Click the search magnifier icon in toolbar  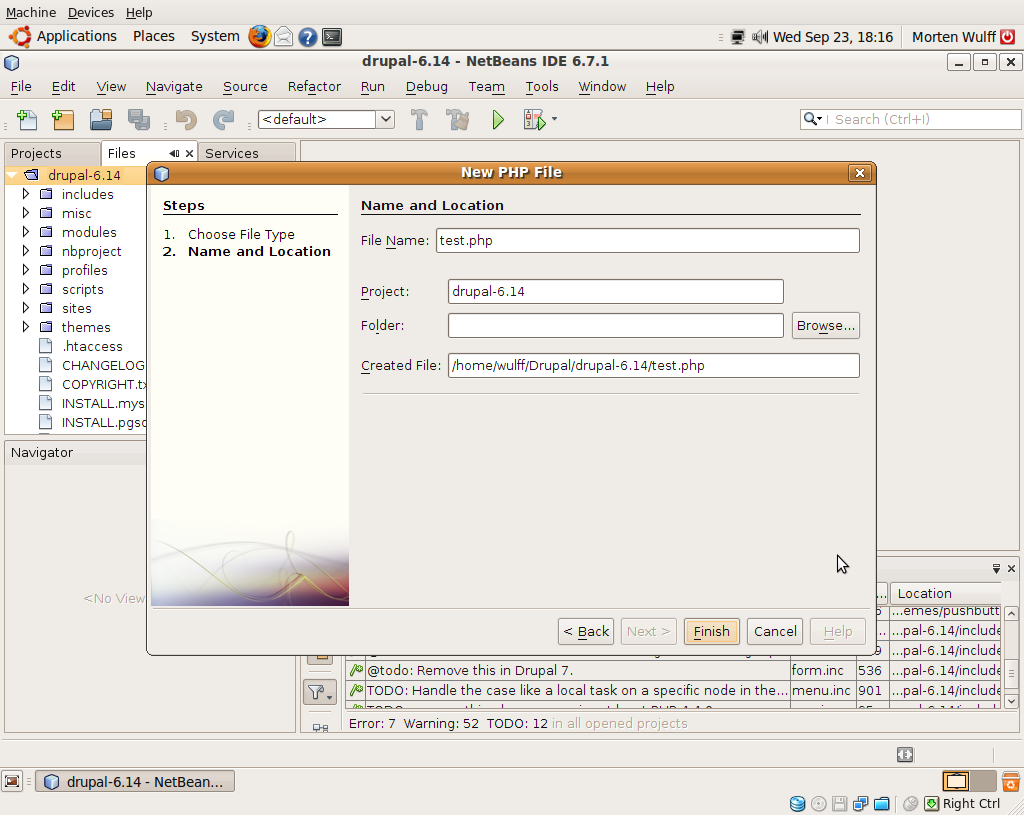click(812, 119)
